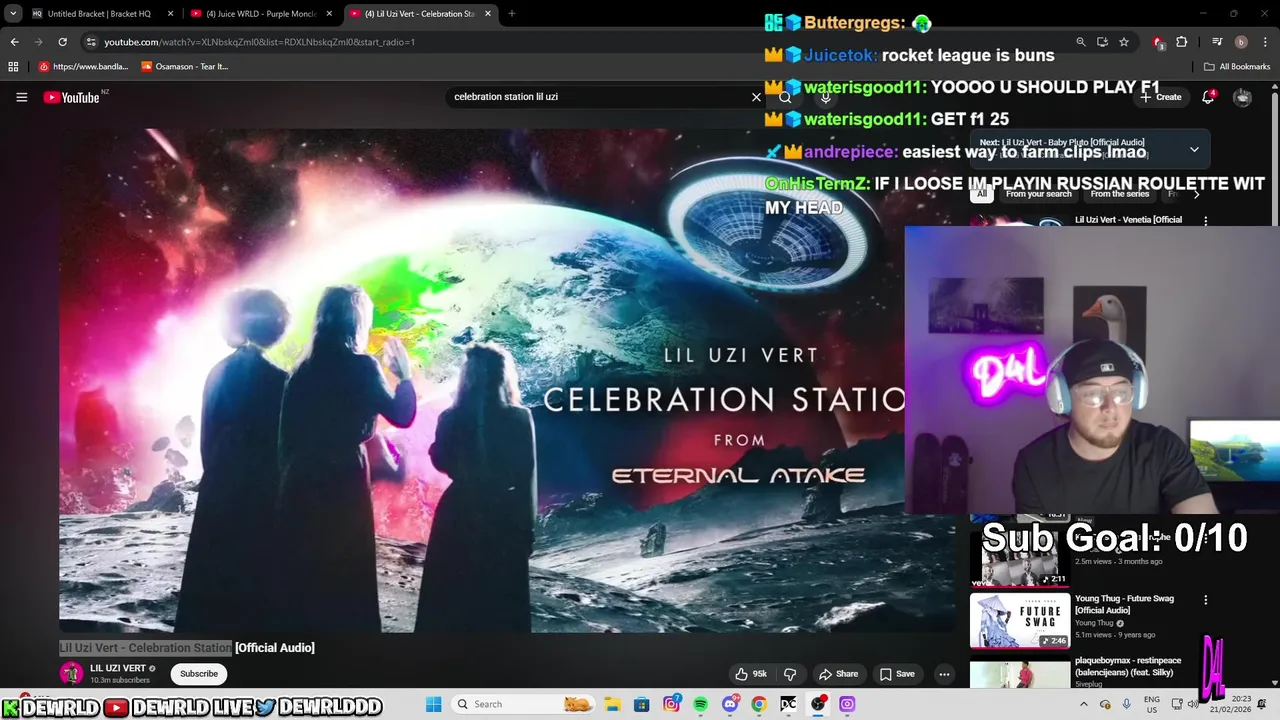
Task: Click the Windows taskbar Search box
Action: point(522,704)
